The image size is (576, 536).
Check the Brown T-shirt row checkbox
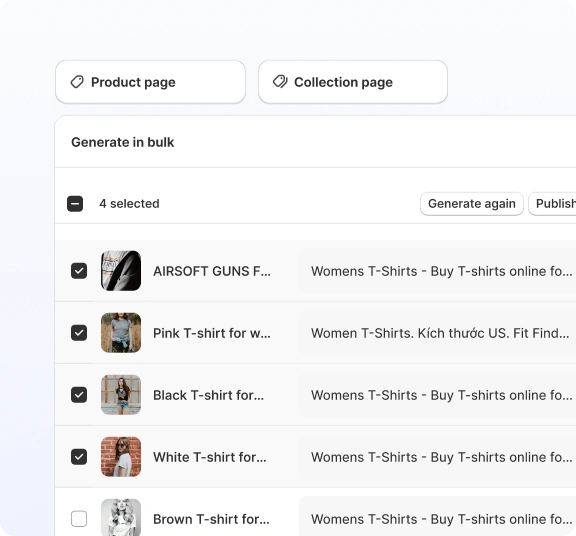[x=79, y=519]
